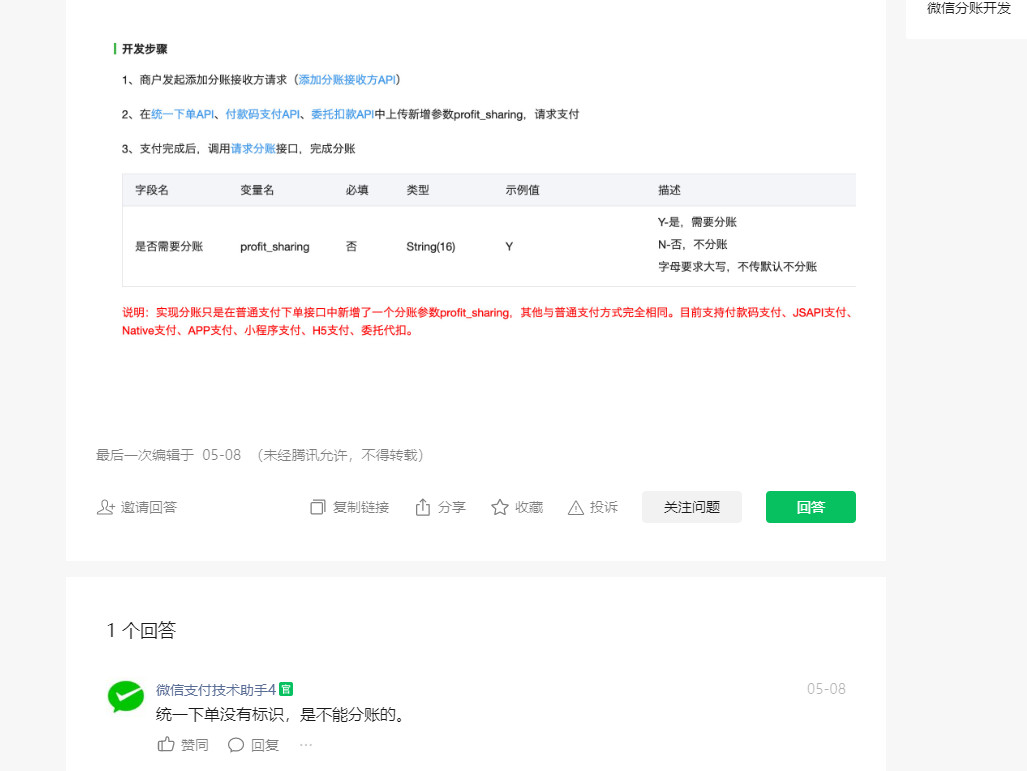Click the 最后一次编辑于 05-08 text

tap(168, 455)
